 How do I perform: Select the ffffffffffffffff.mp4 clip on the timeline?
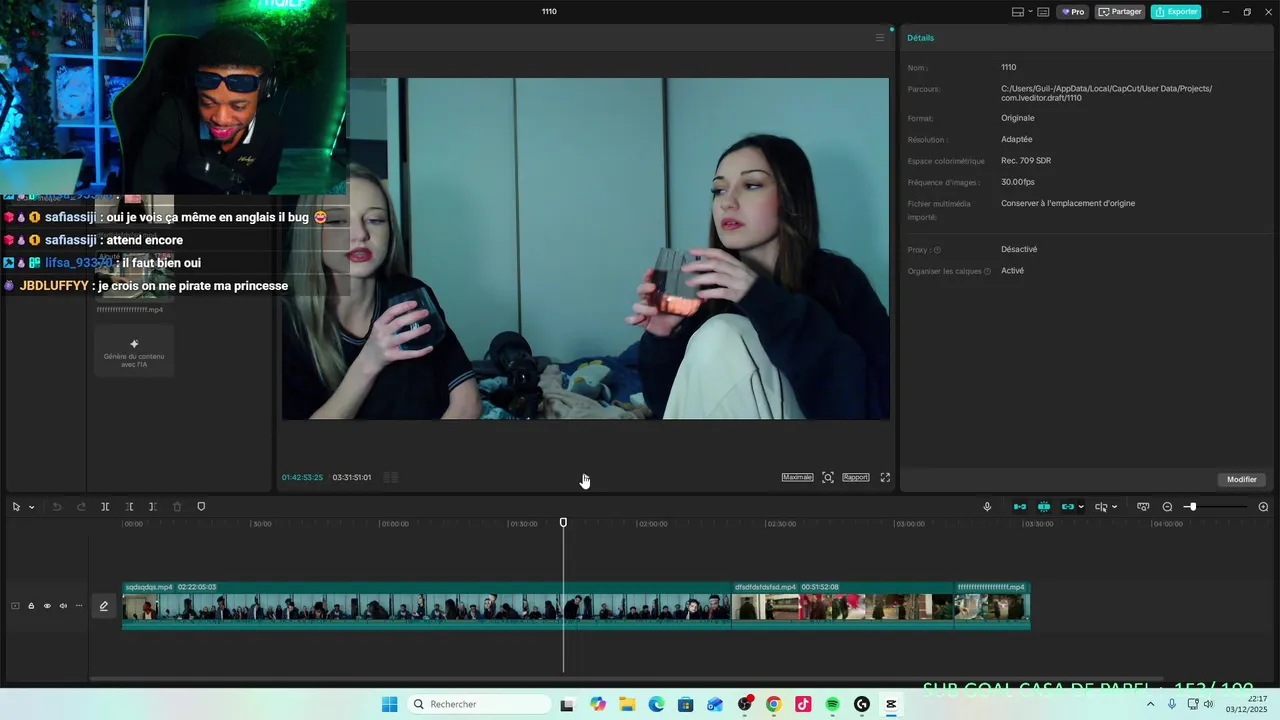992,606
